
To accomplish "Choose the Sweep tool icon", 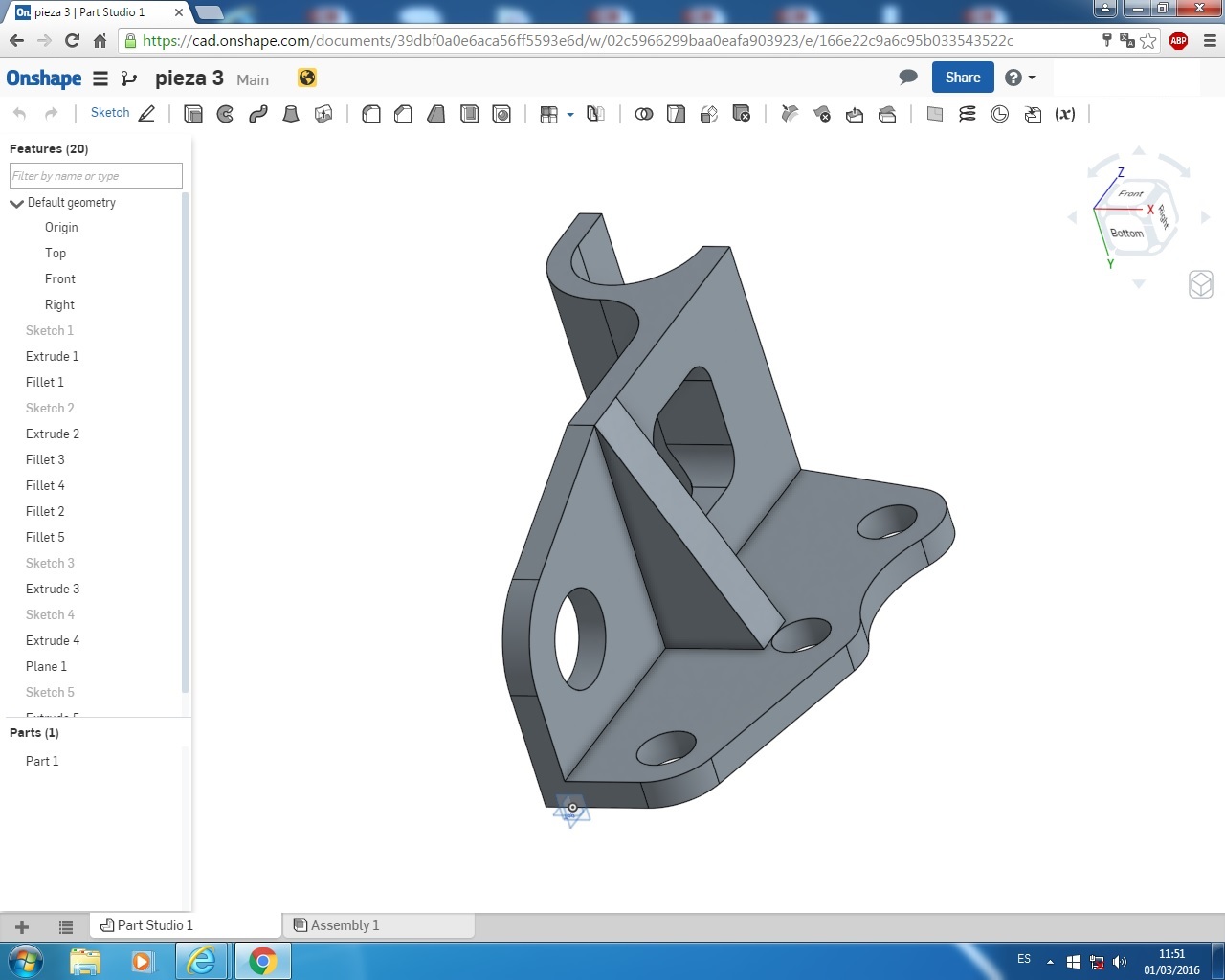I will tap(258, 114).
